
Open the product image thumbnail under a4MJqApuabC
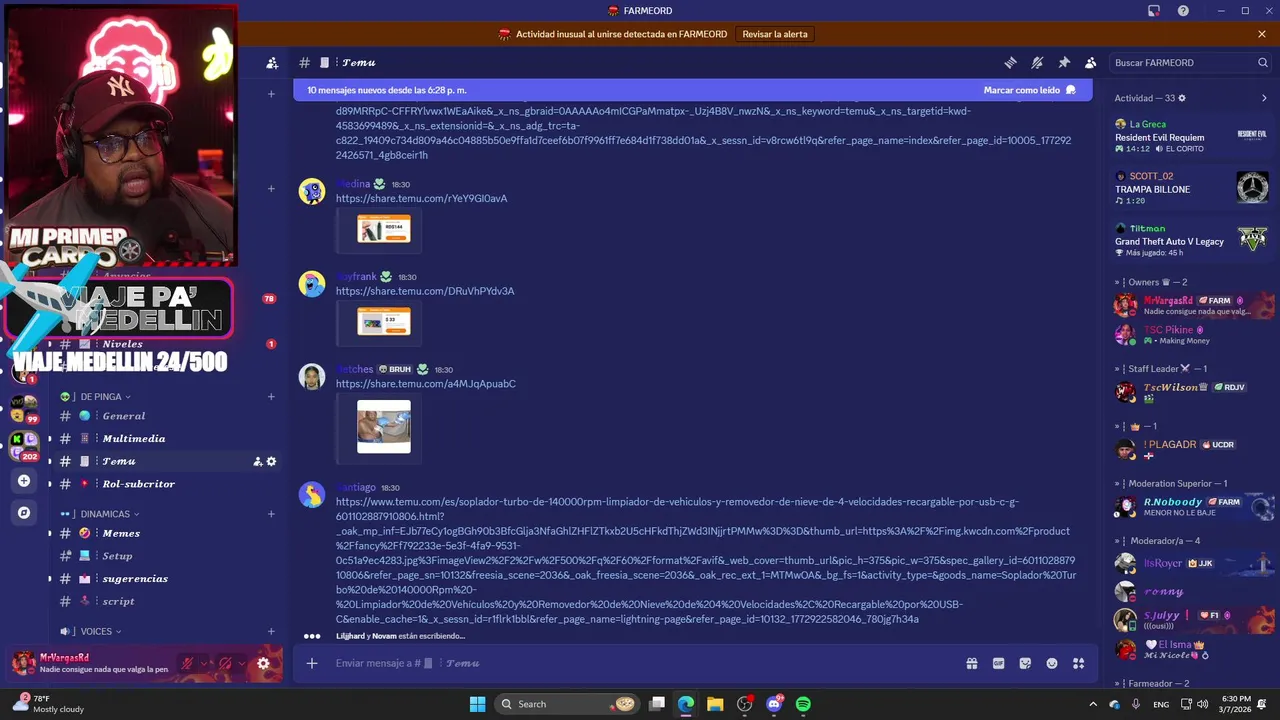coord(384,426)
